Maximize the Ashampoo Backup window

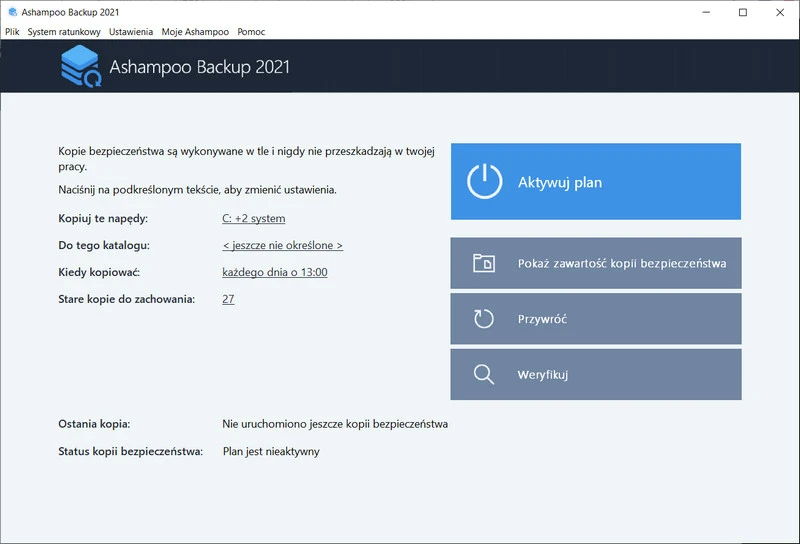point(742,13)
